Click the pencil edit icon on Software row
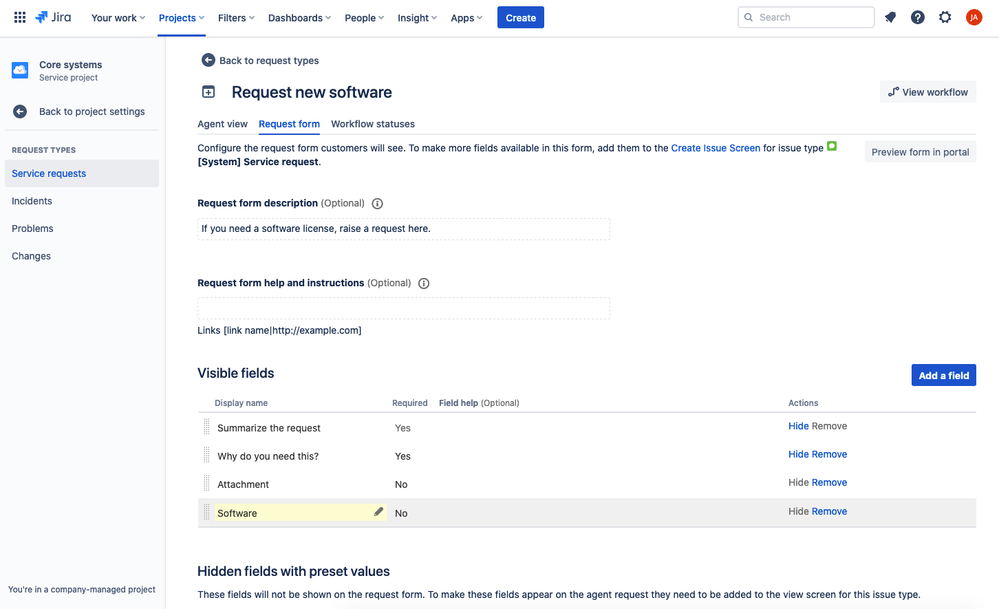The width and height of the screenshot is (999, 609). (378, 512)
